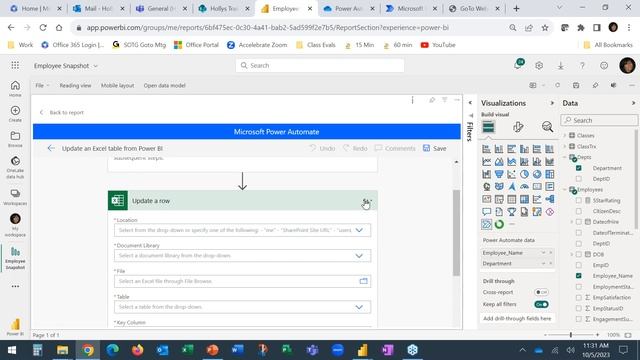
Task: Open the File menu
Action: 42,85
